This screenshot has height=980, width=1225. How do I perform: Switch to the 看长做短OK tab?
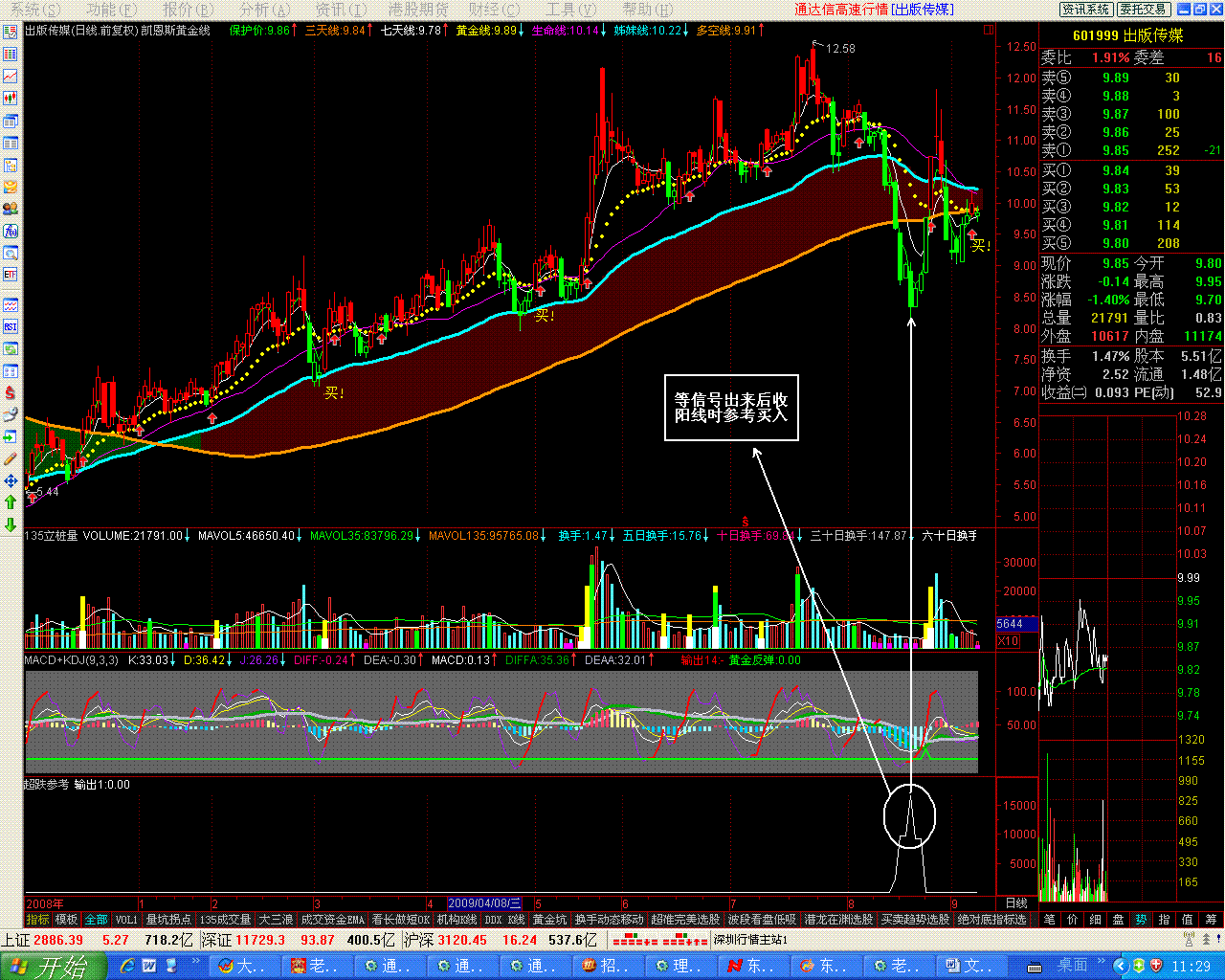(401, 920)
